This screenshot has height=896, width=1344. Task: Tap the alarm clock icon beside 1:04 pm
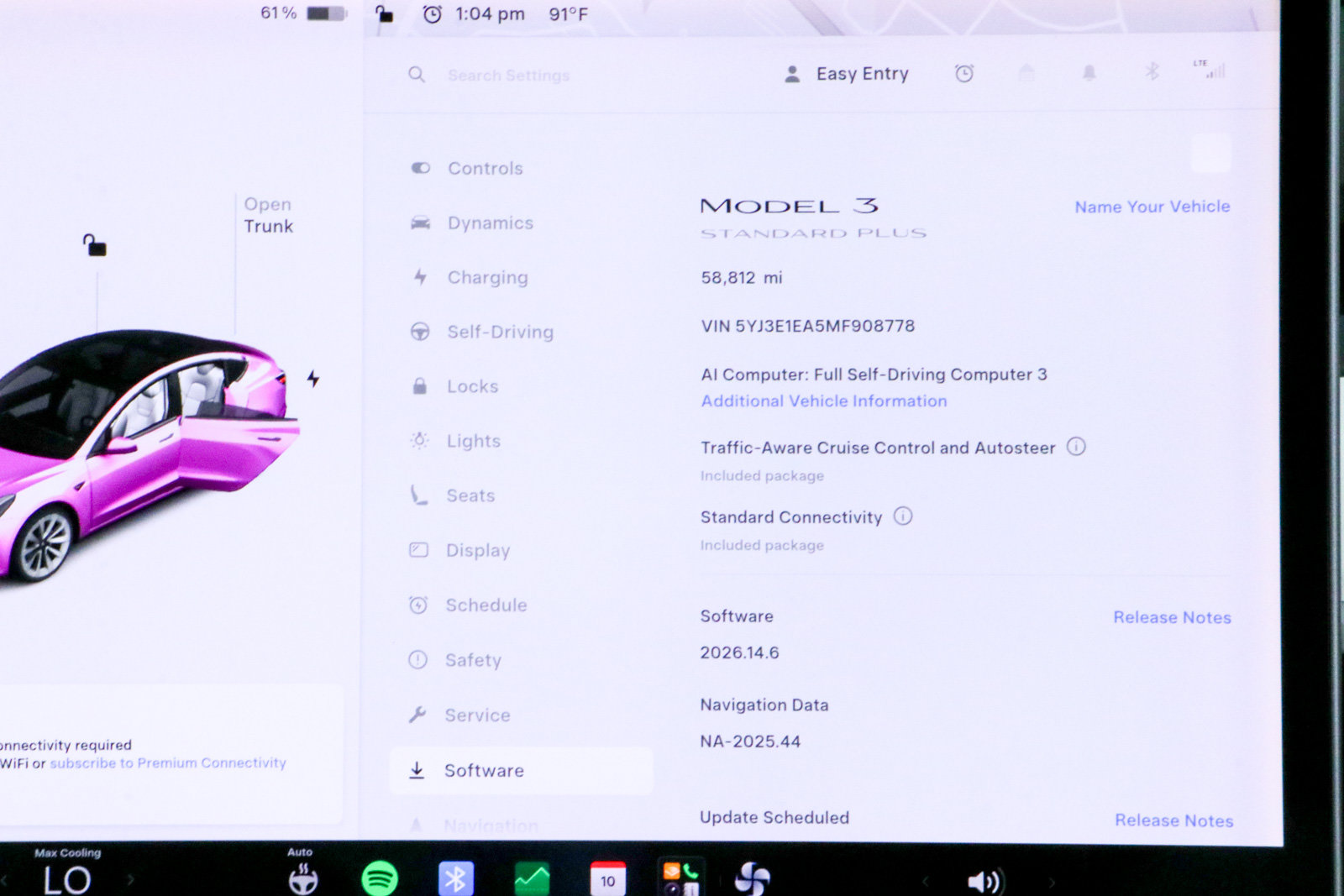point(432,13)
